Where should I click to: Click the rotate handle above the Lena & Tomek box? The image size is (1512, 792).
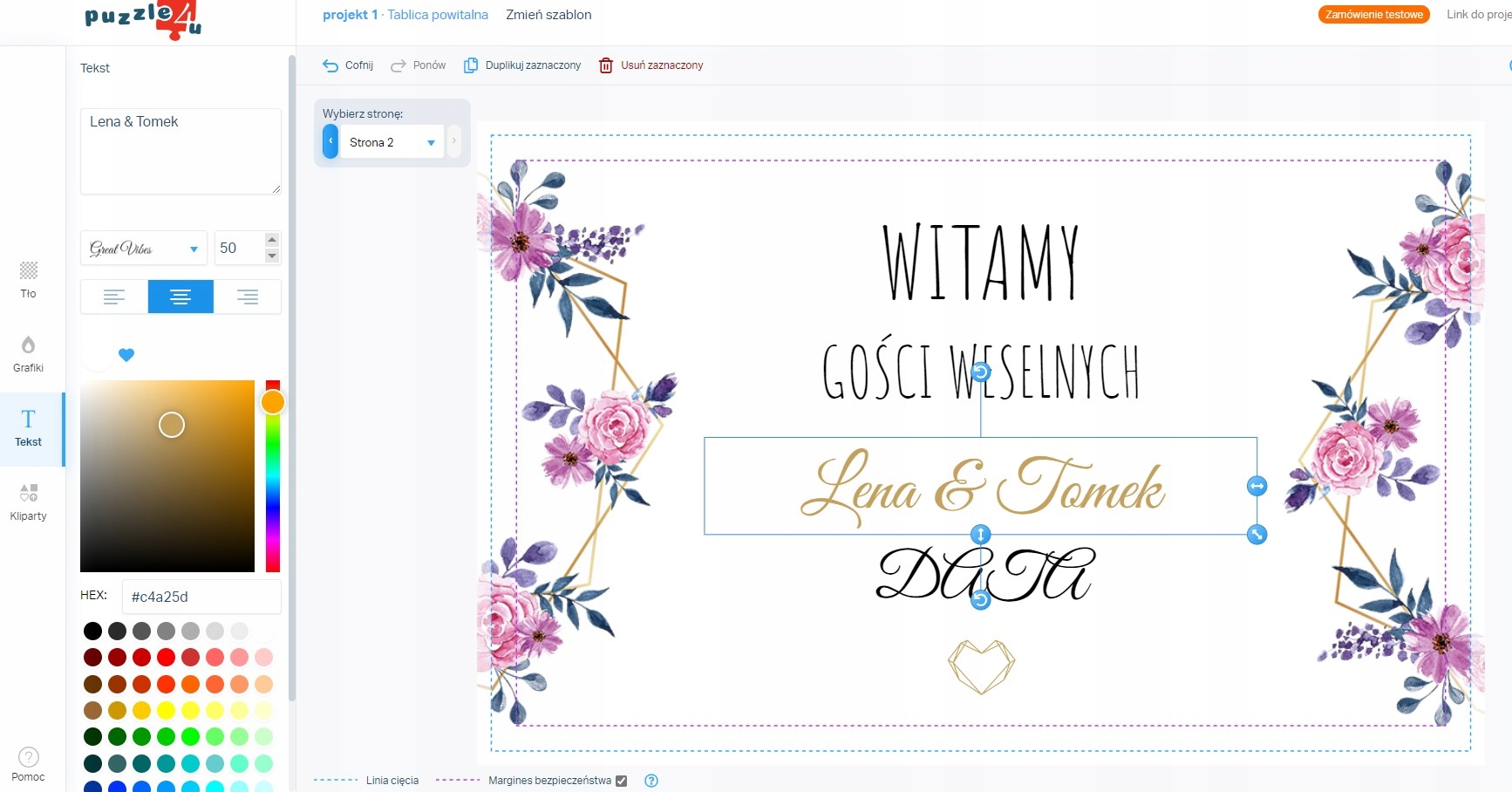981,372
